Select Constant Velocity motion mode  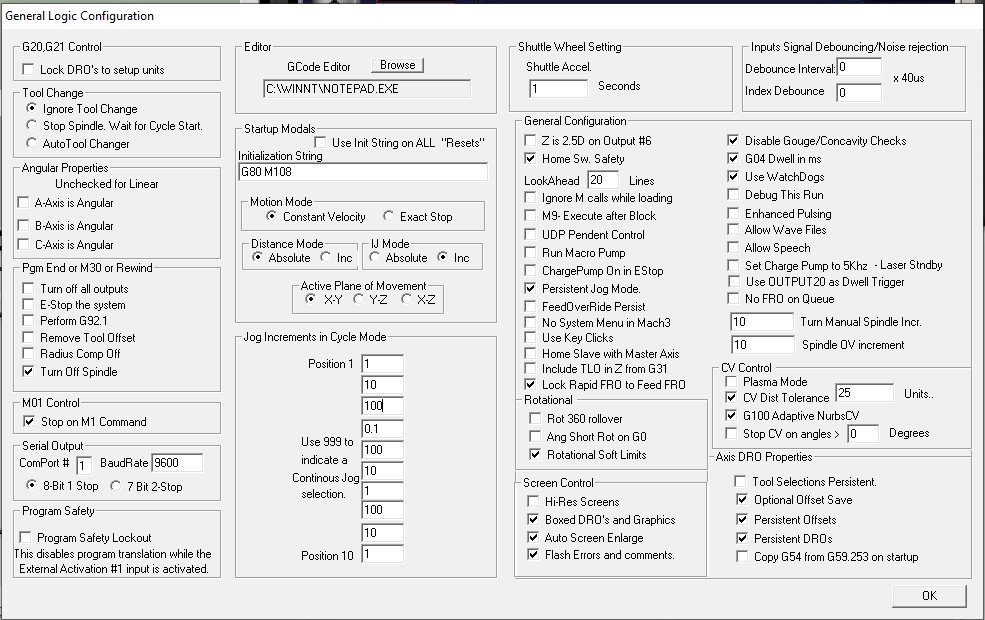tap(271, 216)
